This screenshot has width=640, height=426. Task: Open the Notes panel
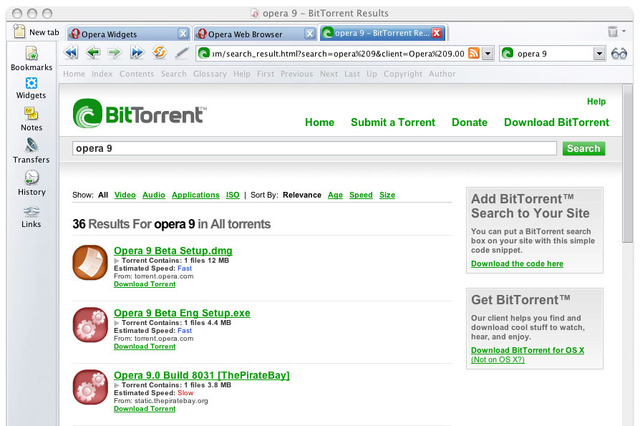[x=31, y=120]
